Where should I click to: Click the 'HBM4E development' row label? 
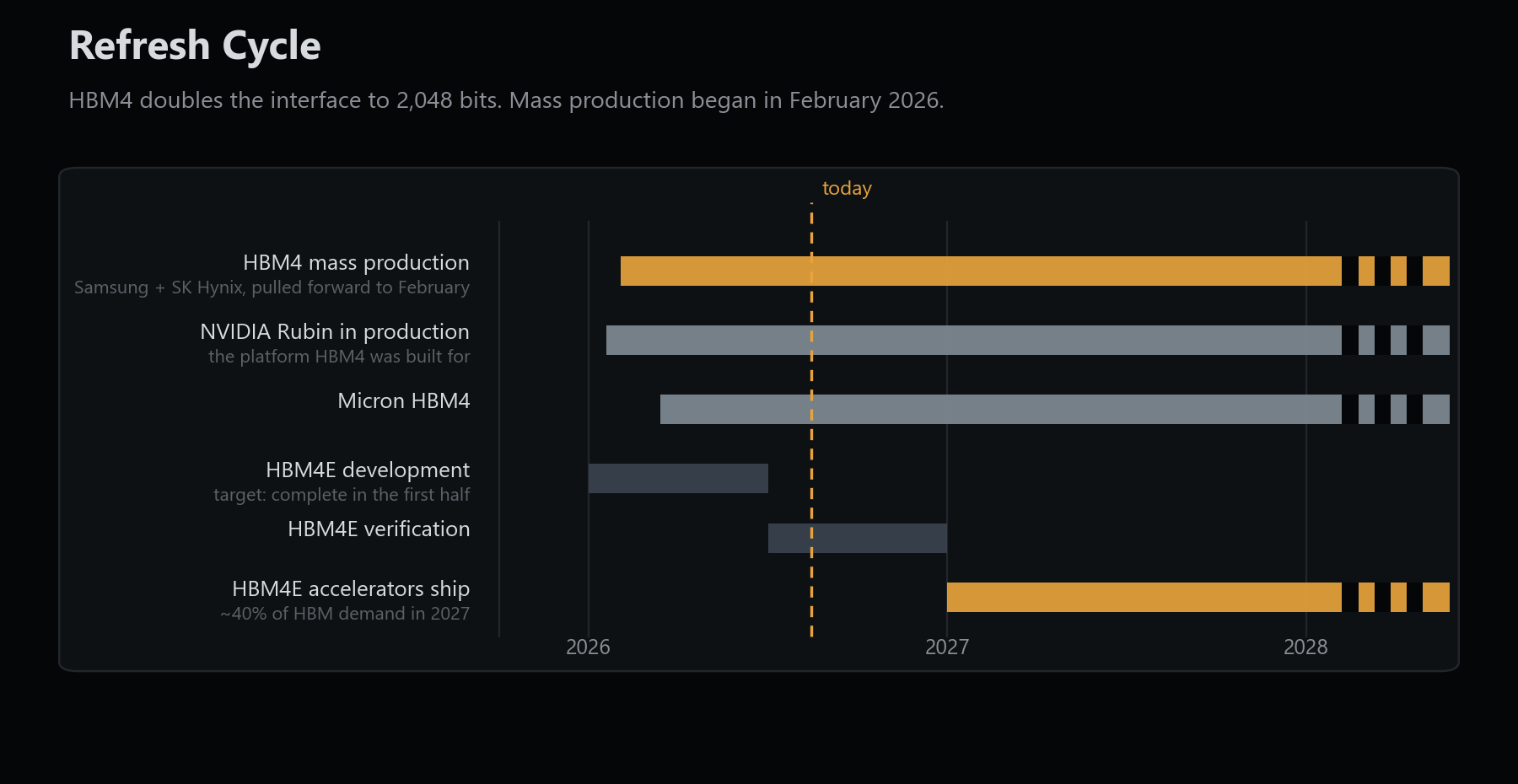point(368,470)
